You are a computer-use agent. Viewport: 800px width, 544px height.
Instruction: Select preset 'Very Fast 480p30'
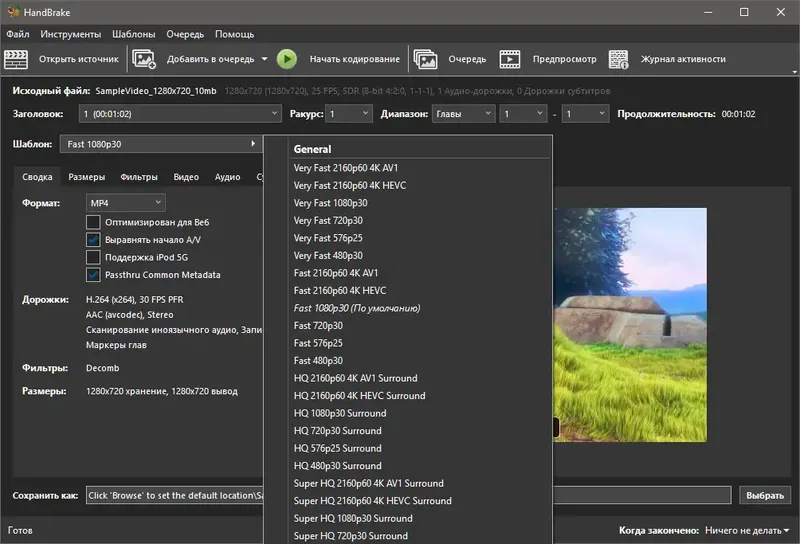point(328,256)
